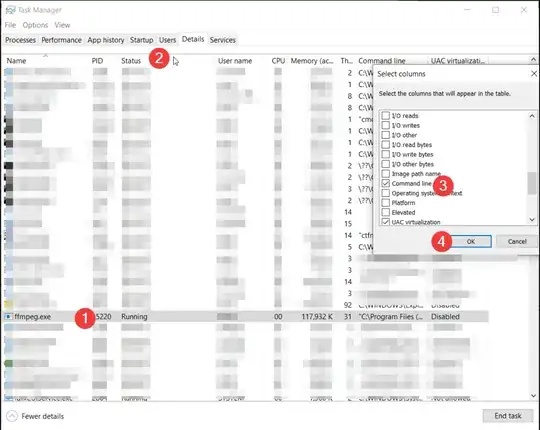This screenshot has width=540, height=430.
Task: Check the Elevated checkbox
Action: pos(386,212)
